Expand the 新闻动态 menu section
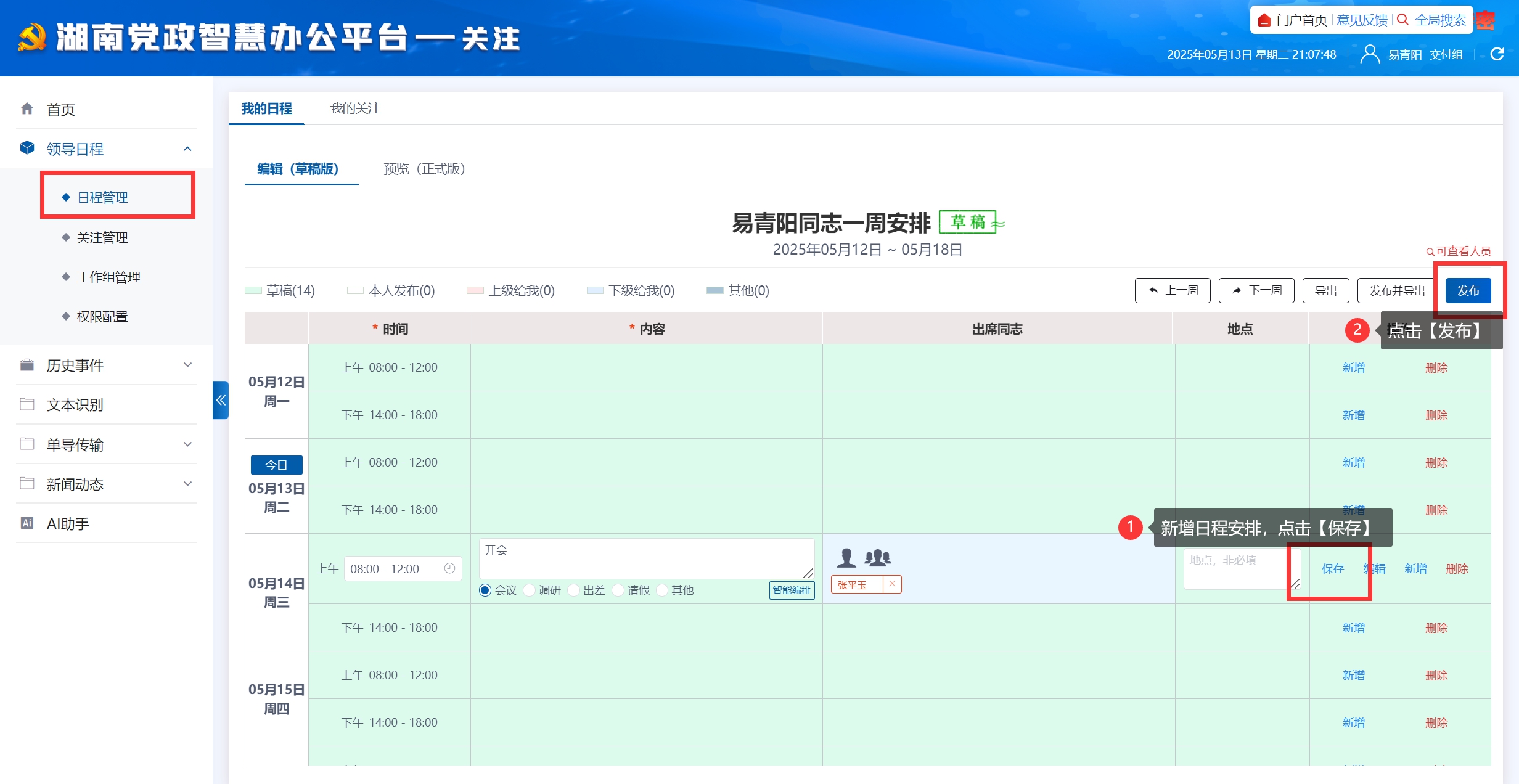Viewport: 1519px width, 784px height. pyautogui.click(x=187, y=484)
